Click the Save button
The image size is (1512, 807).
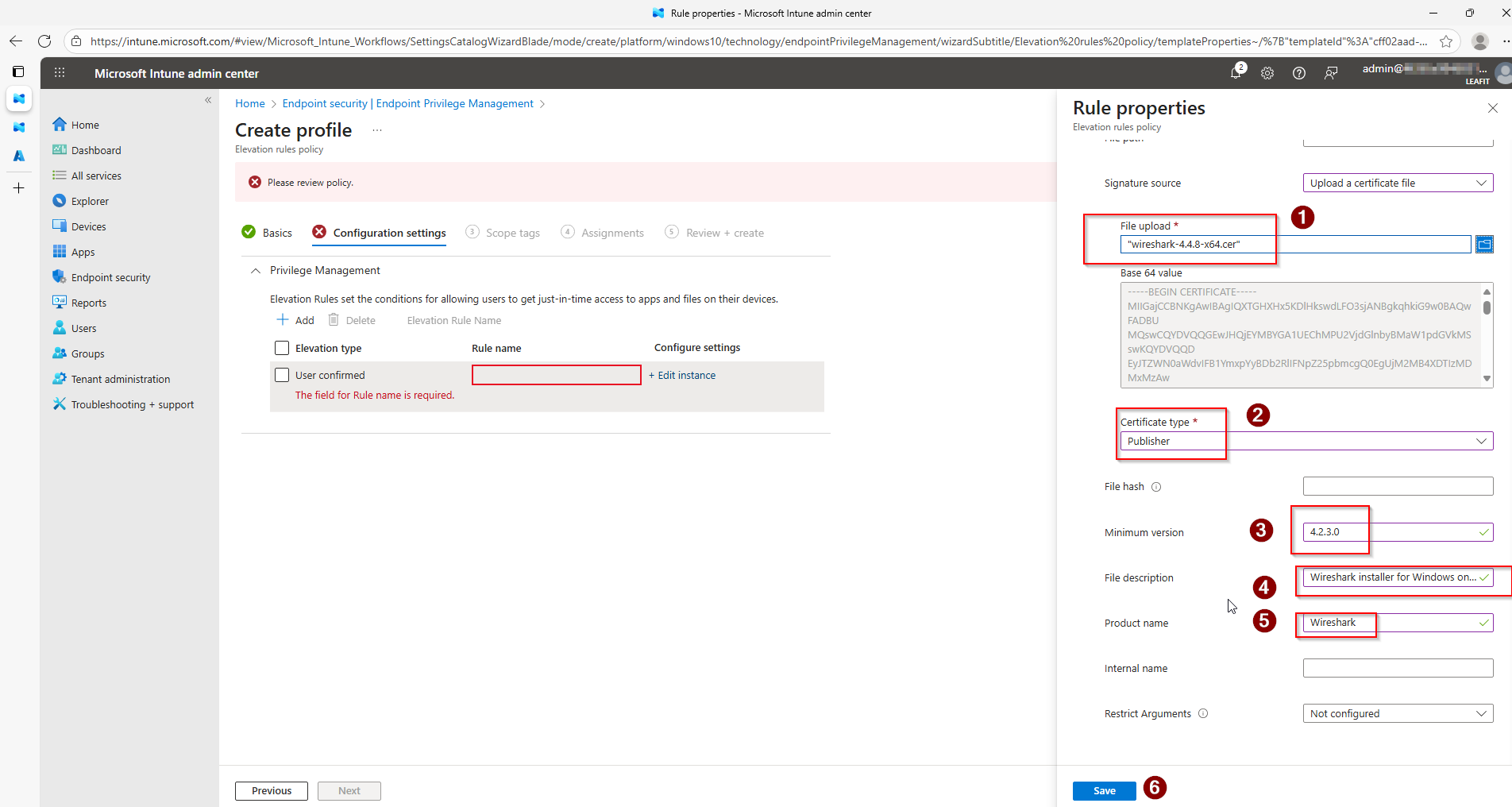[x=1104, y=791]
